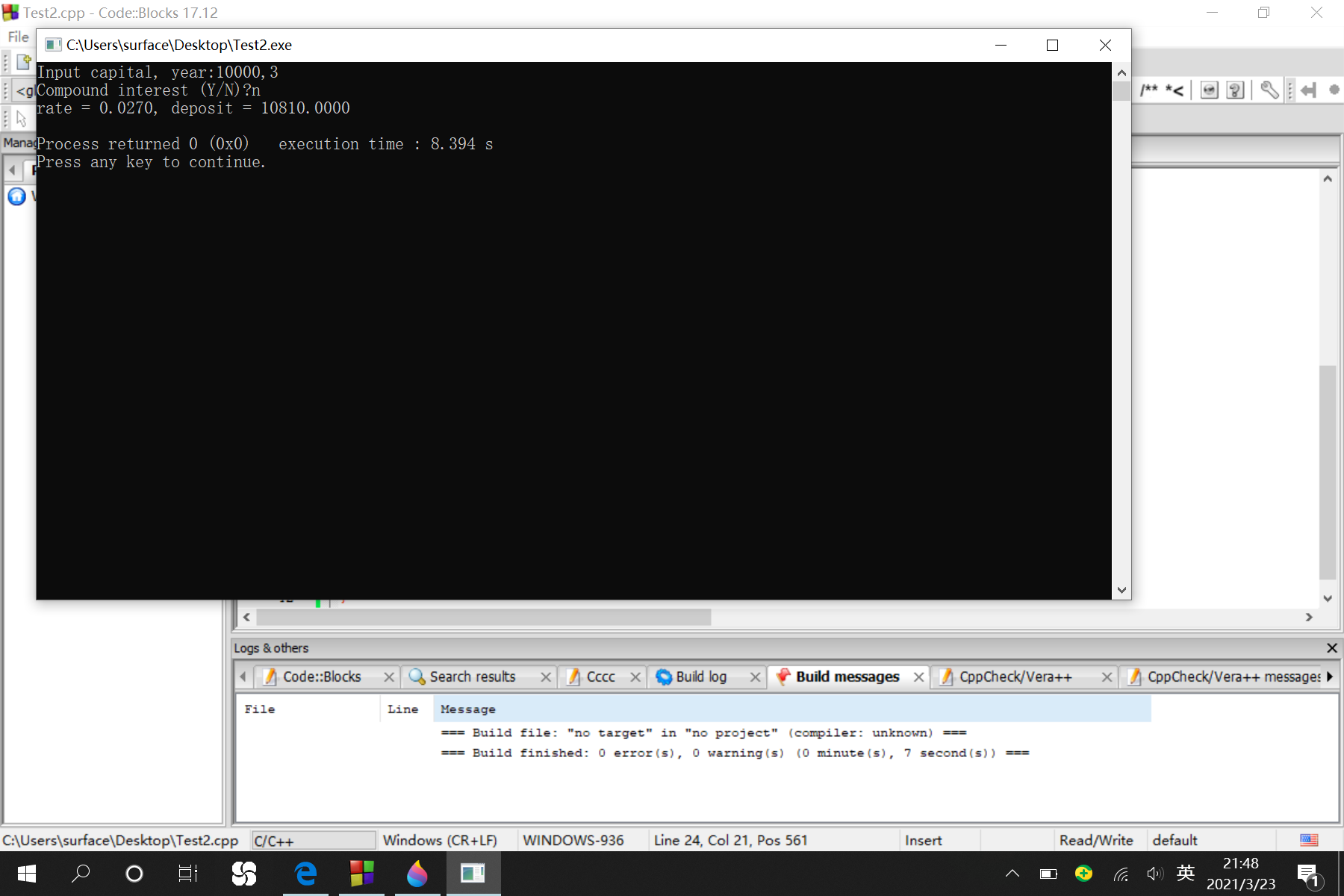Open the Search results tab
The image size is (1344, 896).
473,676
